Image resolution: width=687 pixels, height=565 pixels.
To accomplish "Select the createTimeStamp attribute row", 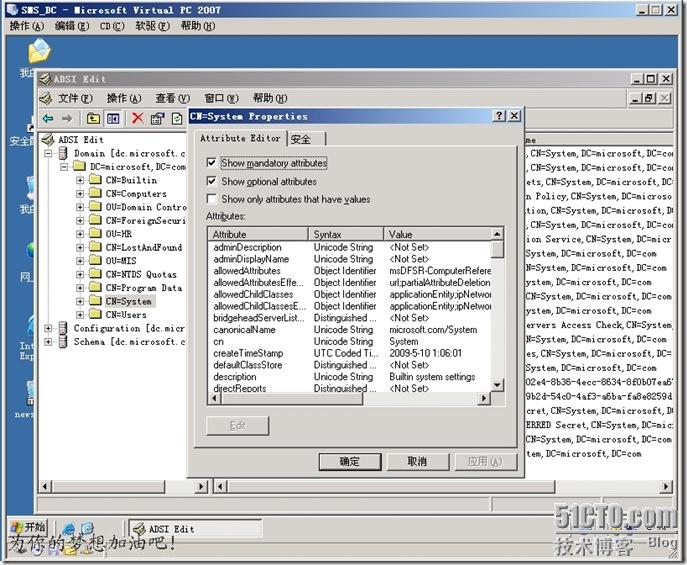I will (x=350, y=353).
